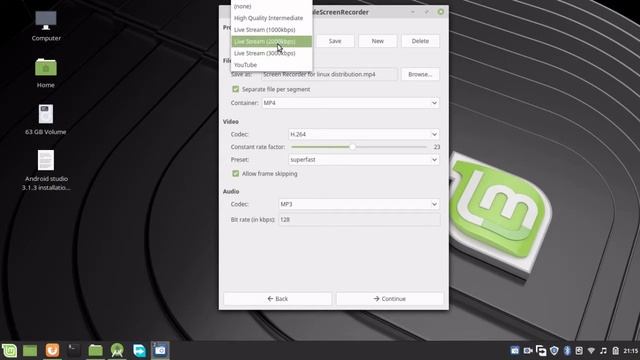The width and height of the screenshot is (640, 360).
Task: Open the Linux Mint start menu
Action: click(x=9, y=350)
